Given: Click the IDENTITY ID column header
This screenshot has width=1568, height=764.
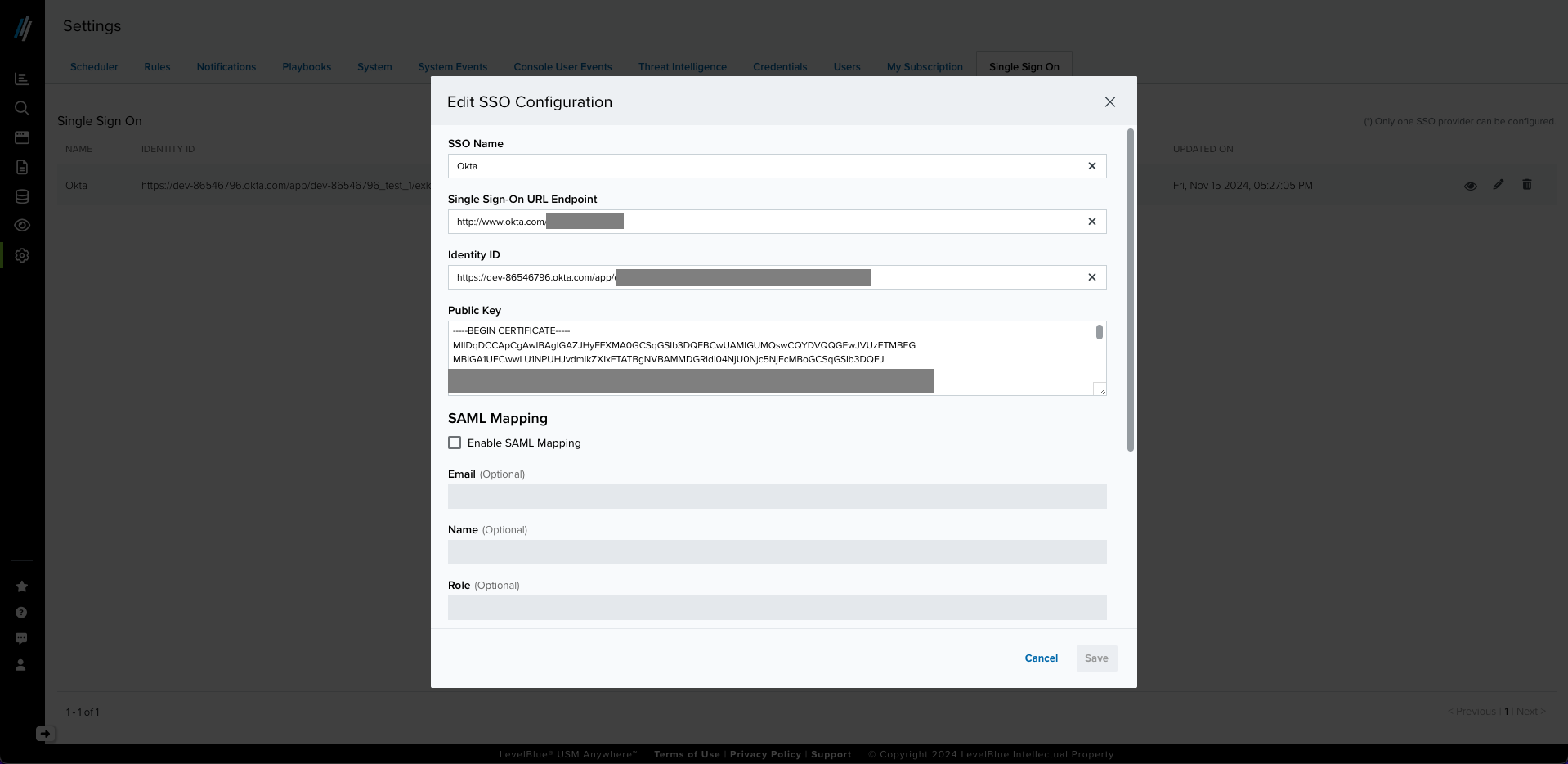Looking at the screenshot, I should [x=168, y=149].
